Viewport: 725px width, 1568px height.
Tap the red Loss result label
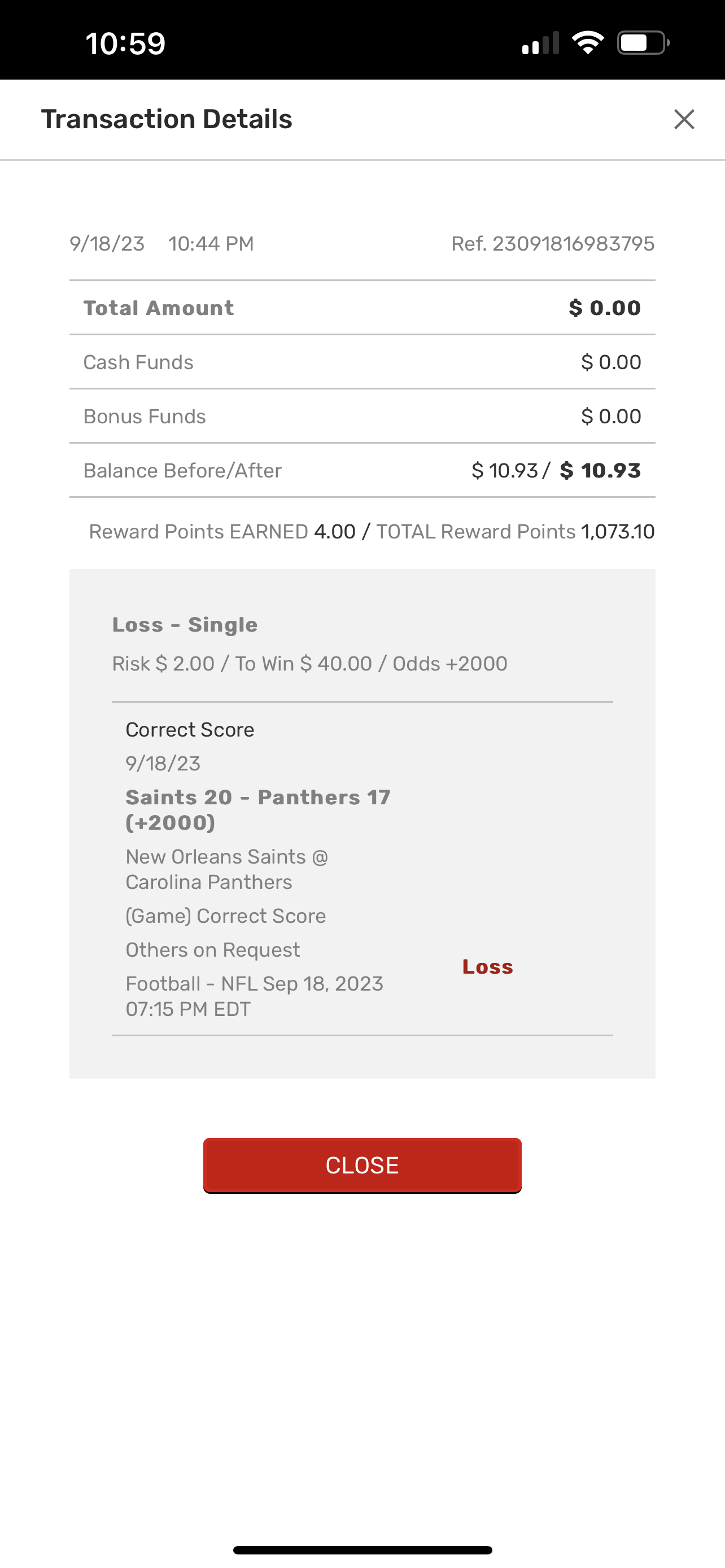tap(488, 967)
